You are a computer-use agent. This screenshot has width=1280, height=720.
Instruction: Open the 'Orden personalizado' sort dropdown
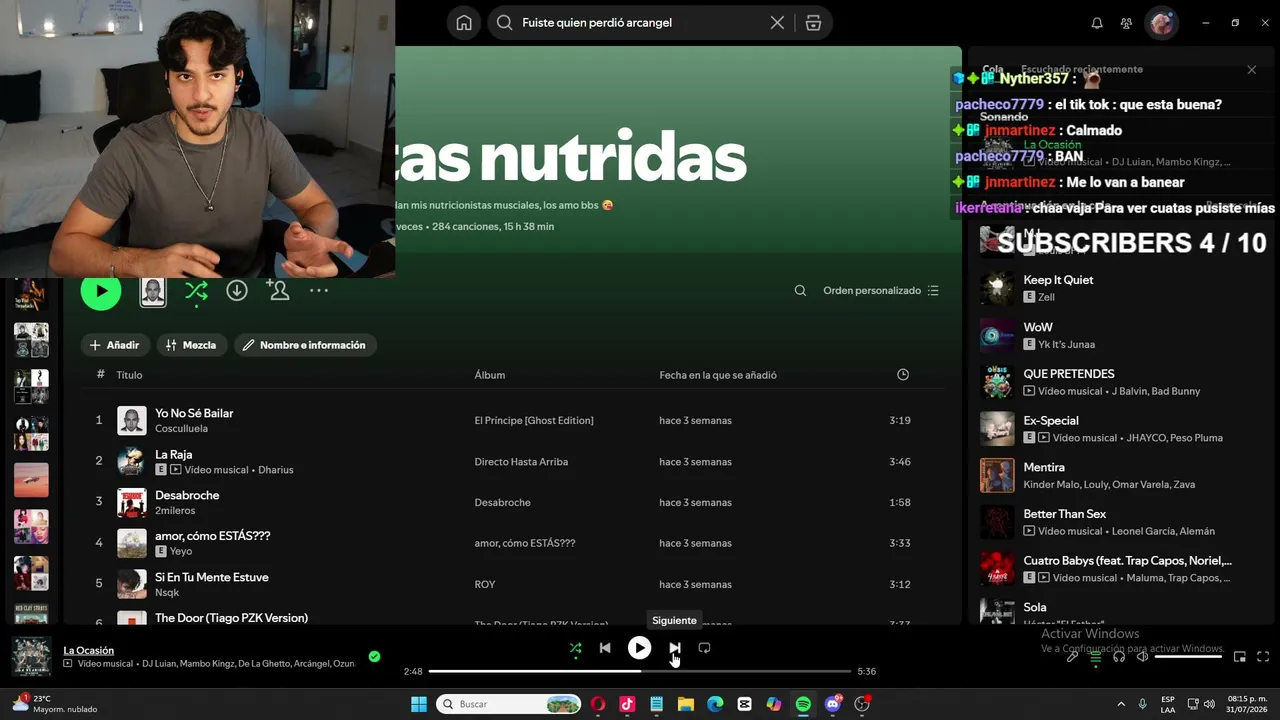[881, 291]
